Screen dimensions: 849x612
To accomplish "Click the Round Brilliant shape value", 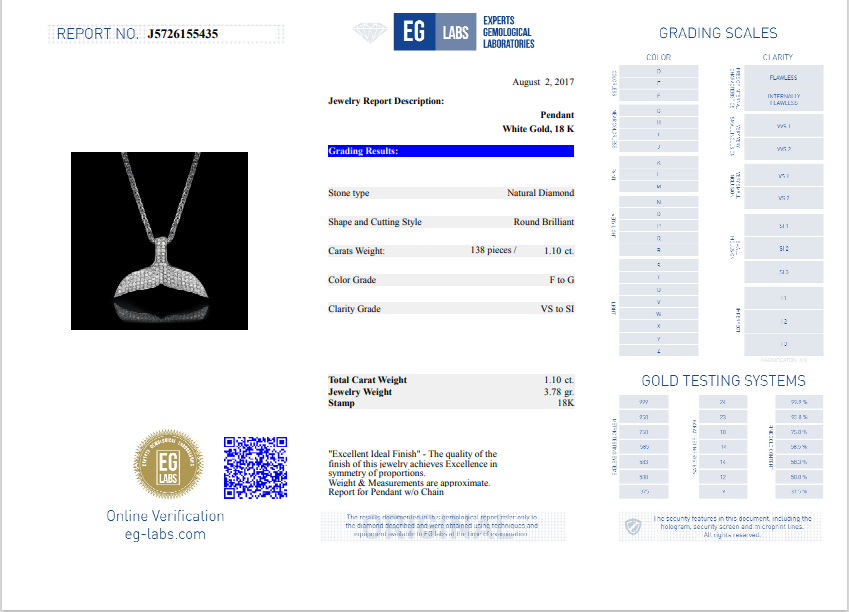I will click(x=543, y=222).
